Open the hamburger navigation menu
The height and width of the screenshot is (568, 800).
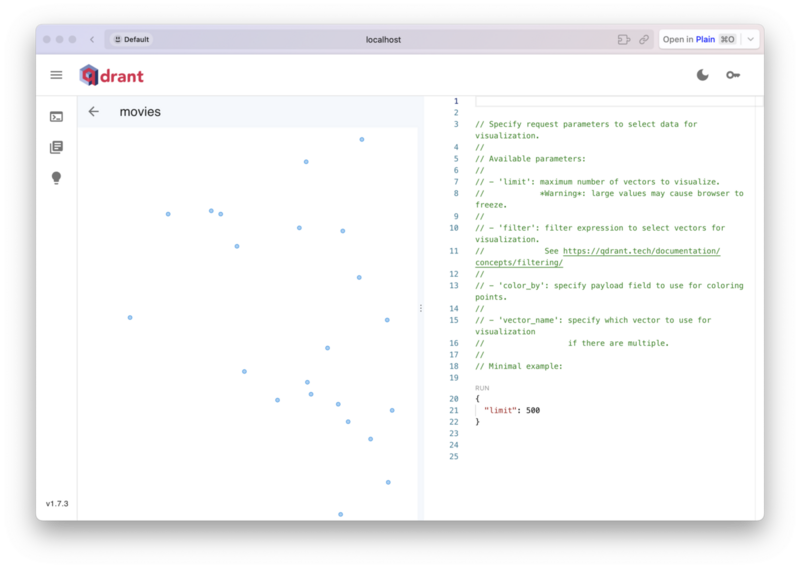(56, 75)
